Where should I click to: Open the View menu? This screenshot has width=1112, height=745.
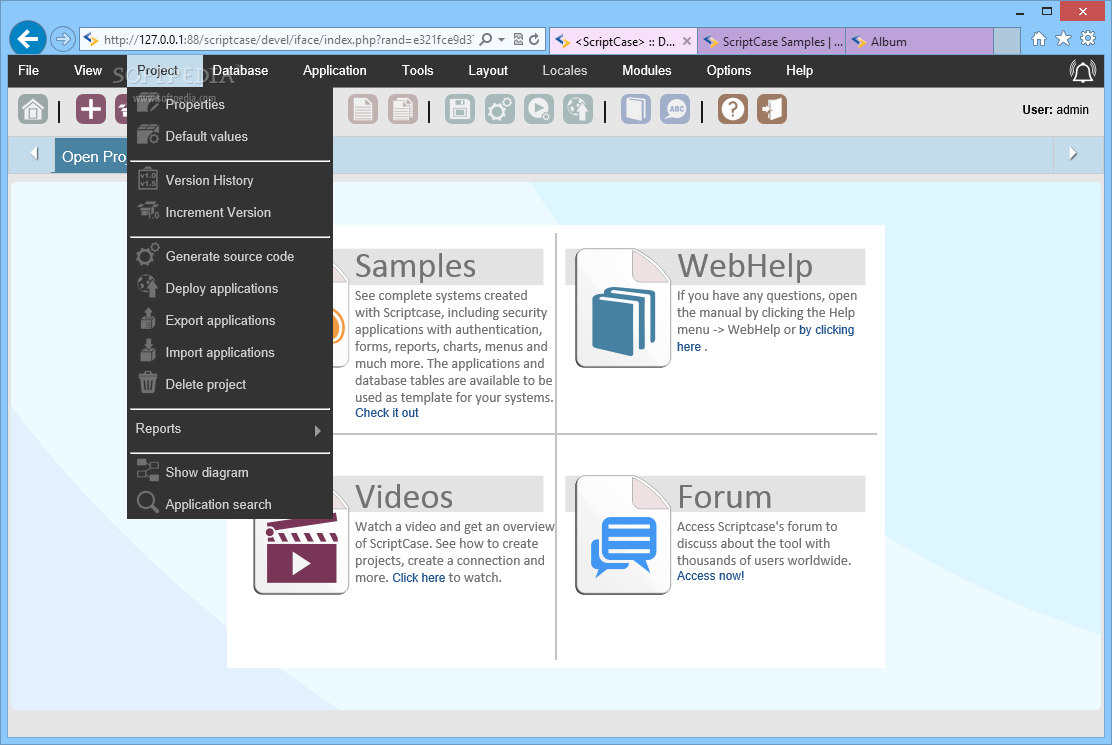(88, 70)
